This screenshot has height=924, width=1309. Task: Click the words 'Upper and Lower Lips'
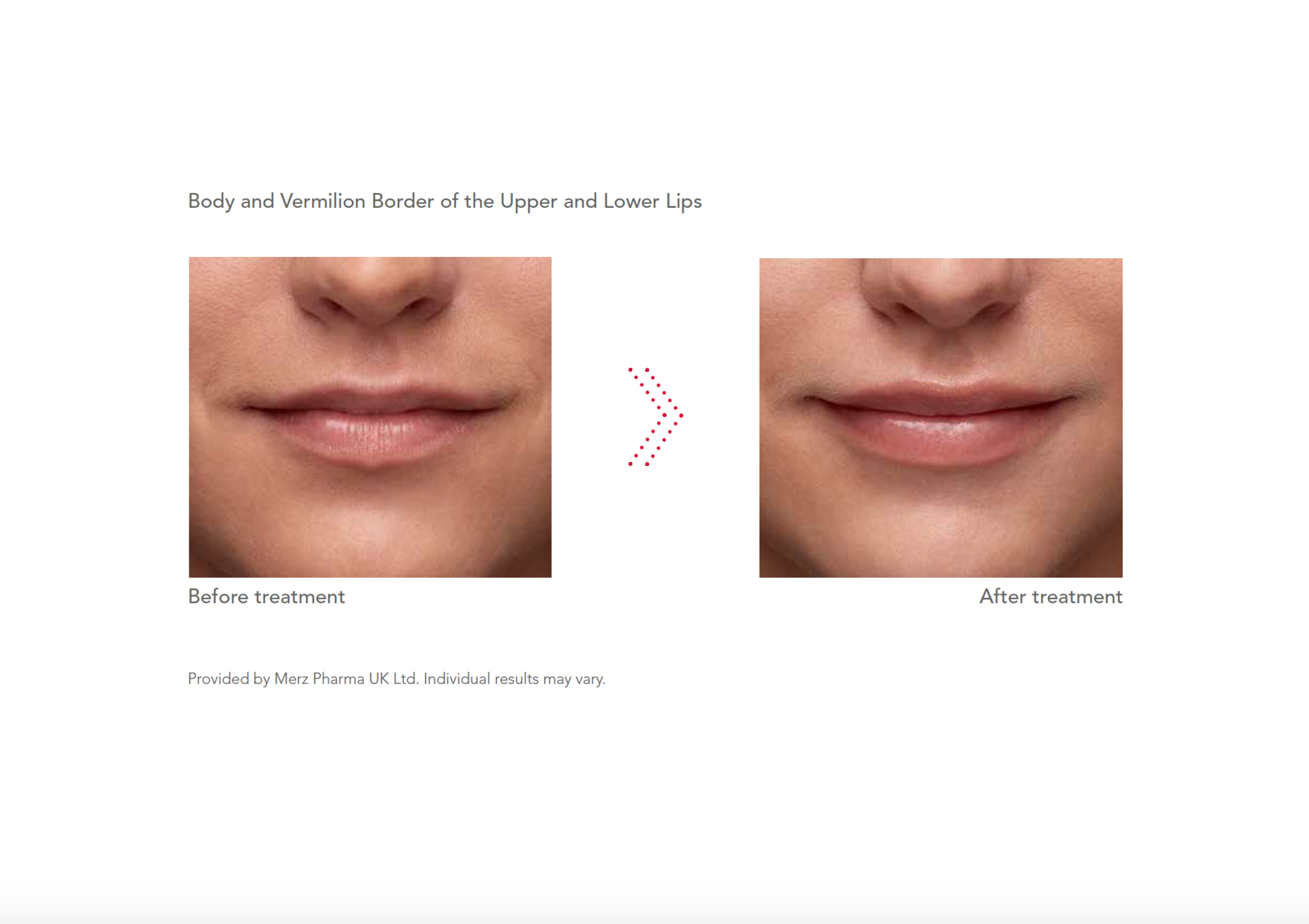[601, 202]
